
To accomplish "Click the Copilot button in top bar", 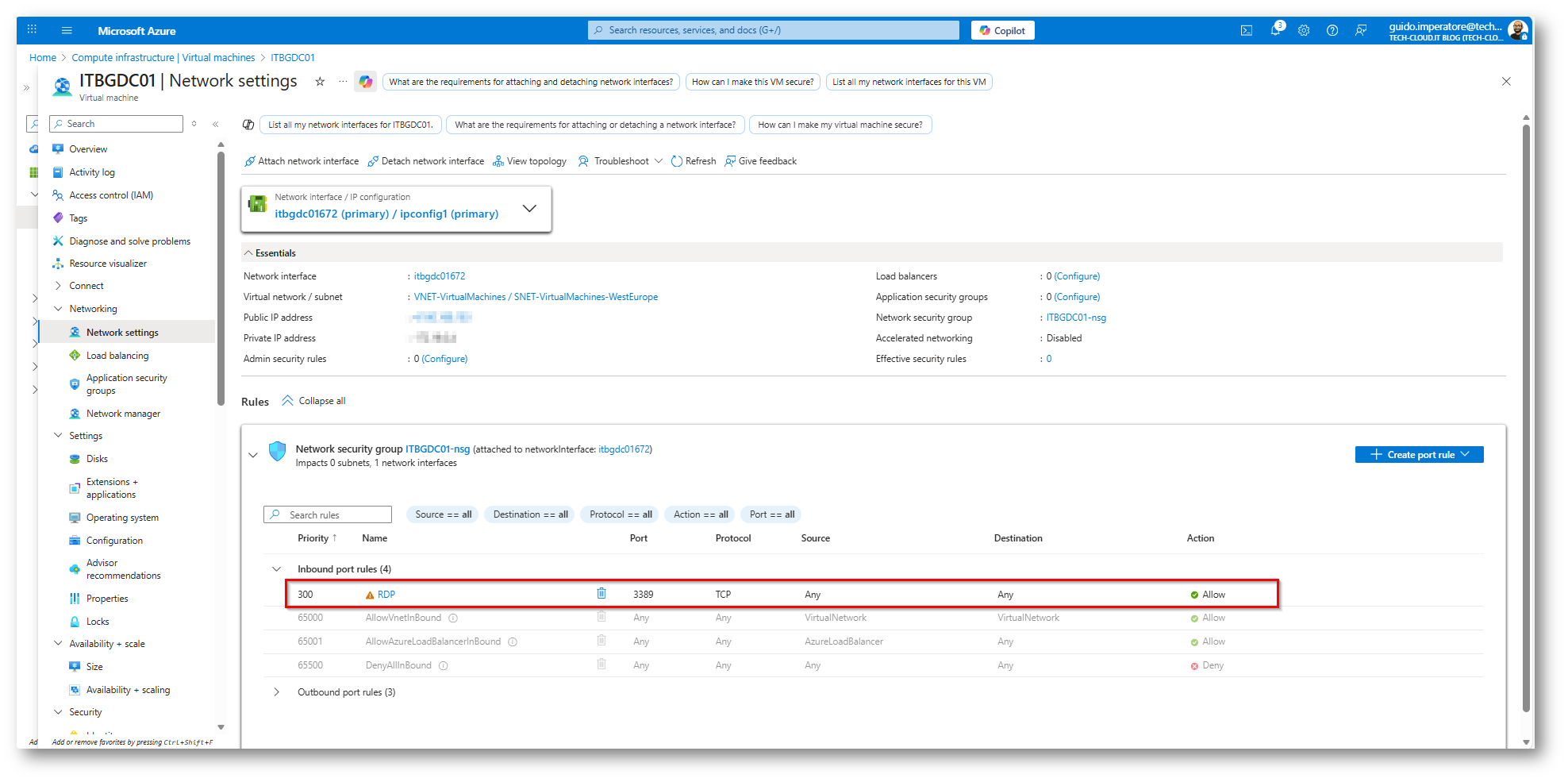I will pos(1002,31).
